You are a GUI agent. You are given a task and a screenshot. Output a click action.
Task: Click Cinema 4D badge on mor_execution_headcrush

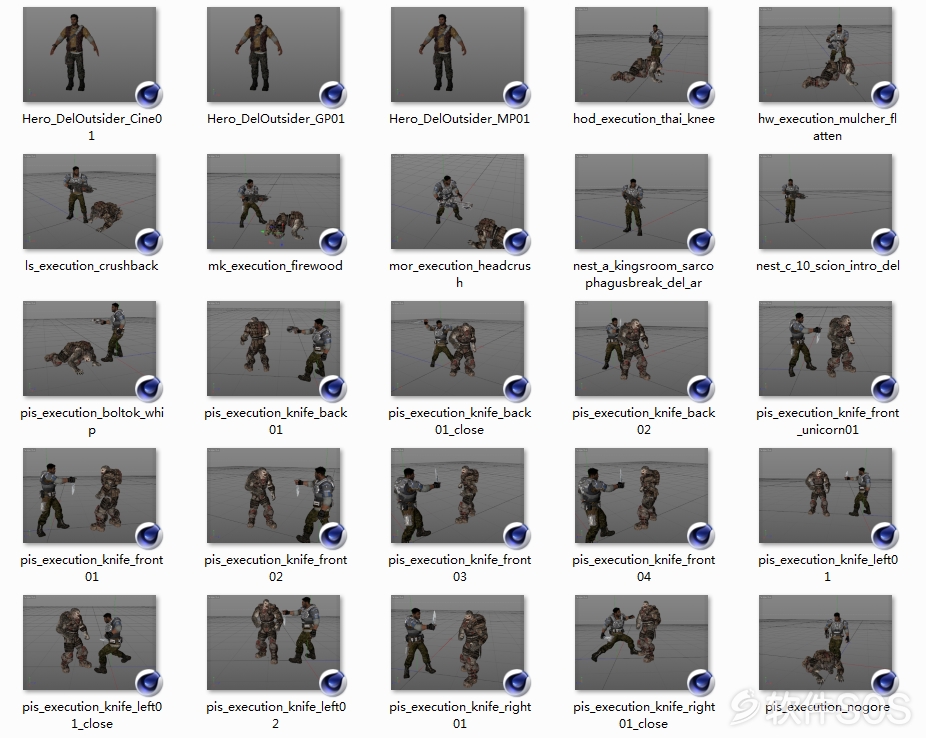pyautogui.click(x=517, y=242)
